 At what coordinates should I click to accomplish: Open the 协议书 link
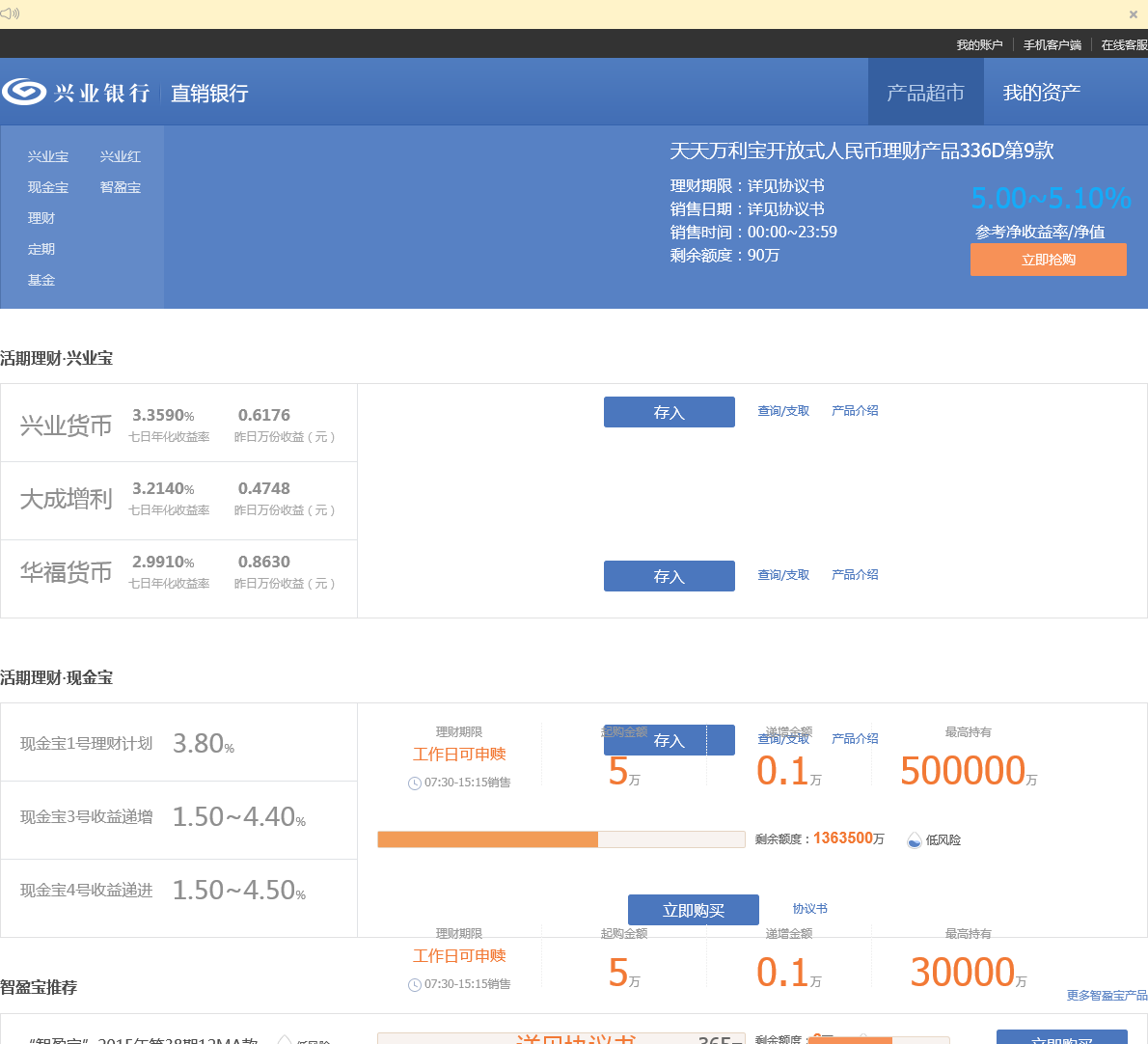pos(809,909)
